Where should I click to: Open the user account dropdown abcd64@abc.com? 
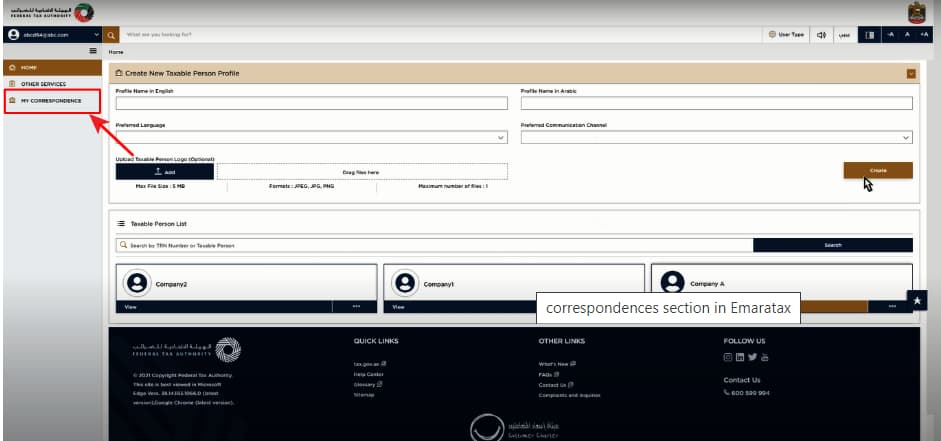pos(52,35)
